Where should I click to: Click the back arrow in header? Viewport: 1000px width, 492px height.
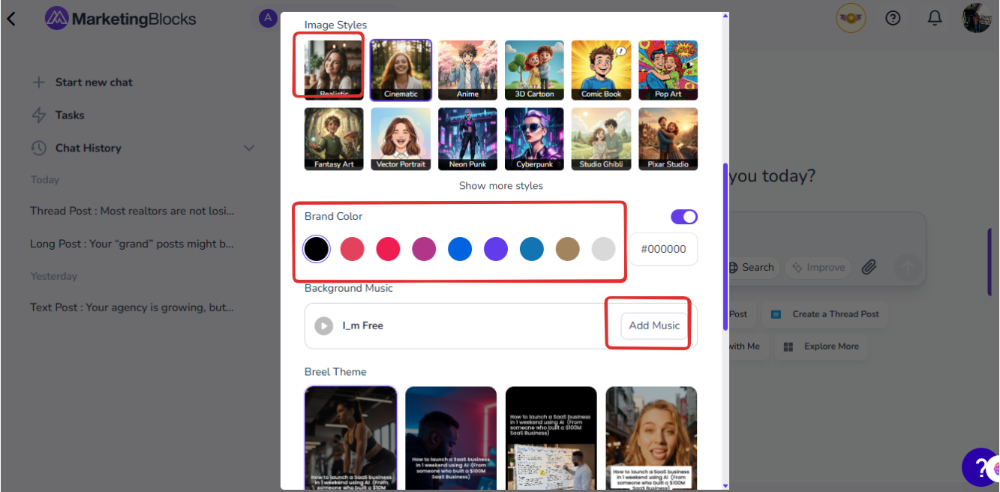12,19
